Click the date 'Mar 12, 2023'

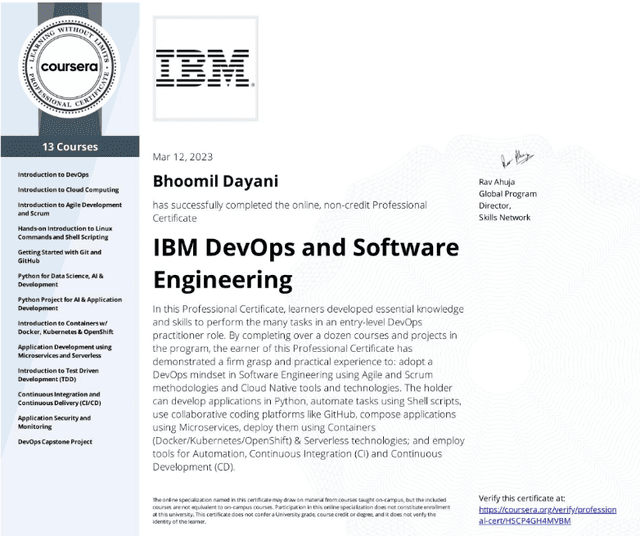tap(182, 157)
